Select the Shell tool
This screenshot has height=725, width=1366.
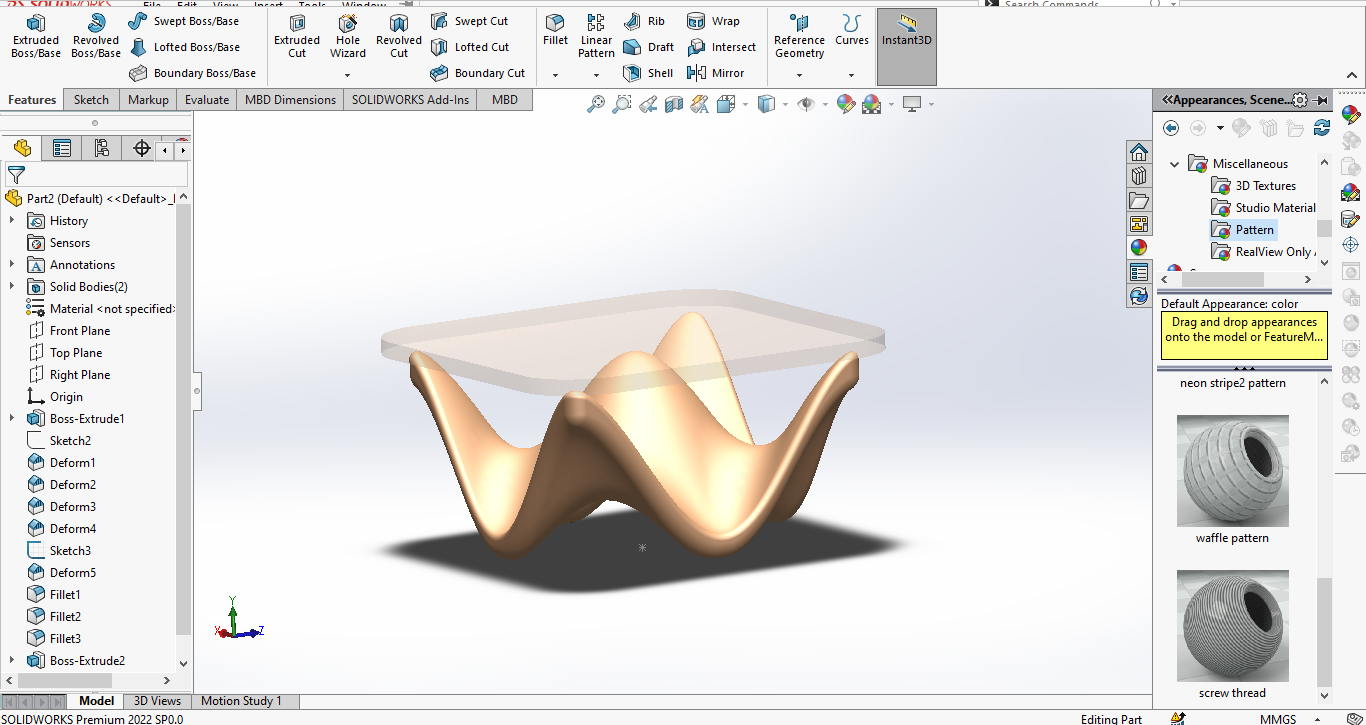648,73
